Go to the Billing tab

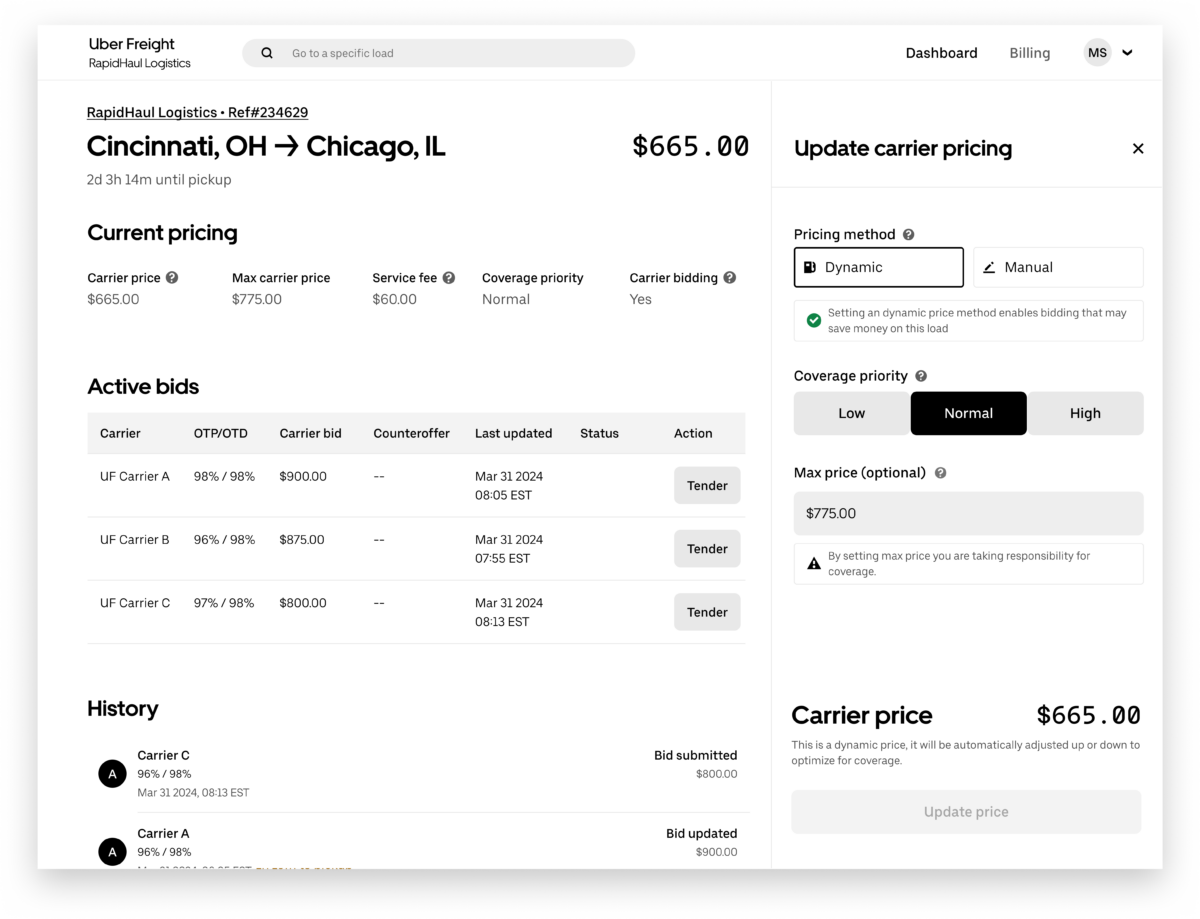1029,53
